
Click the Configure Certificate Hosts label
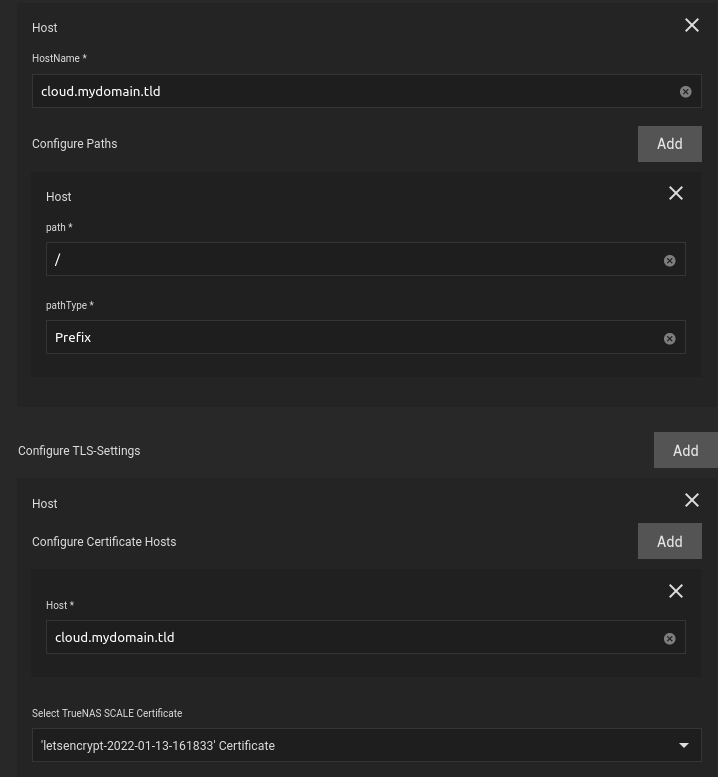click(x=104, y=542)
